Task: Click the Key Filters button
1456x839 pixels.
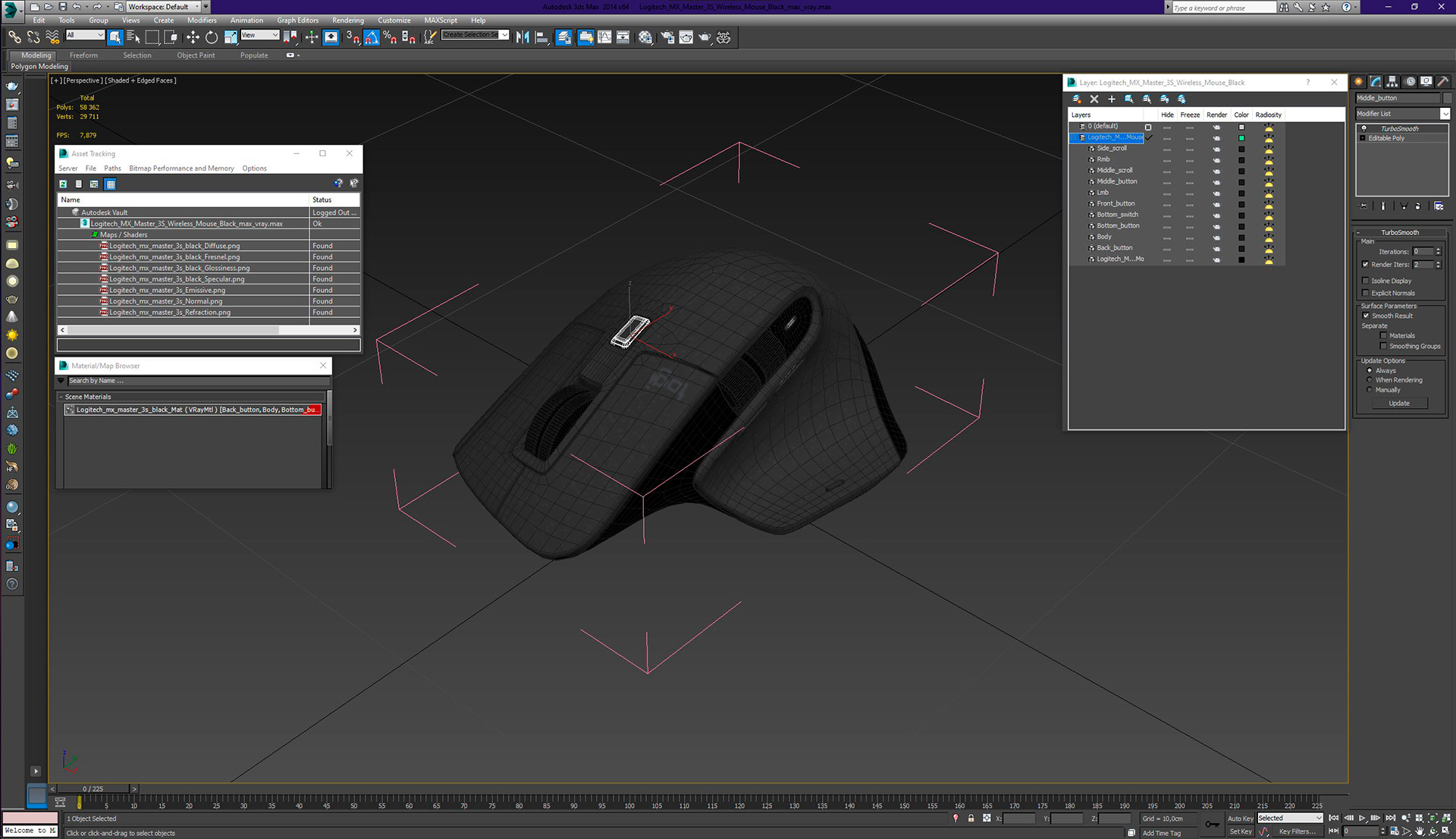Action: [1297, 831]
